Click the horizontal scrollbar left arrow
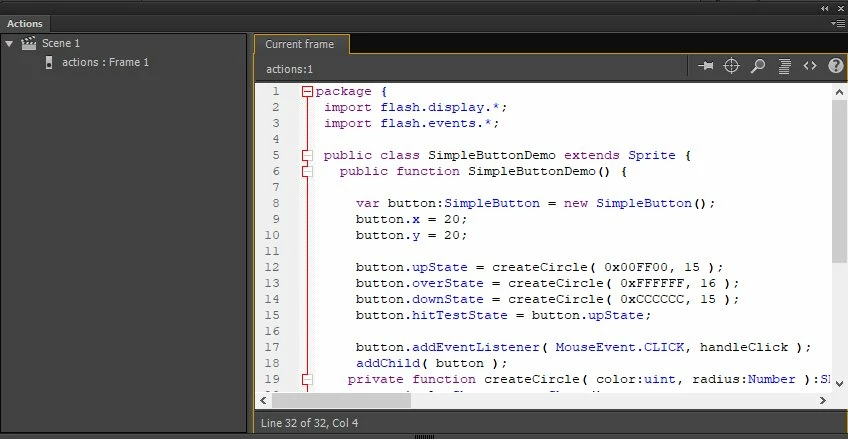848x439 pixels. (x=263, y=401)
